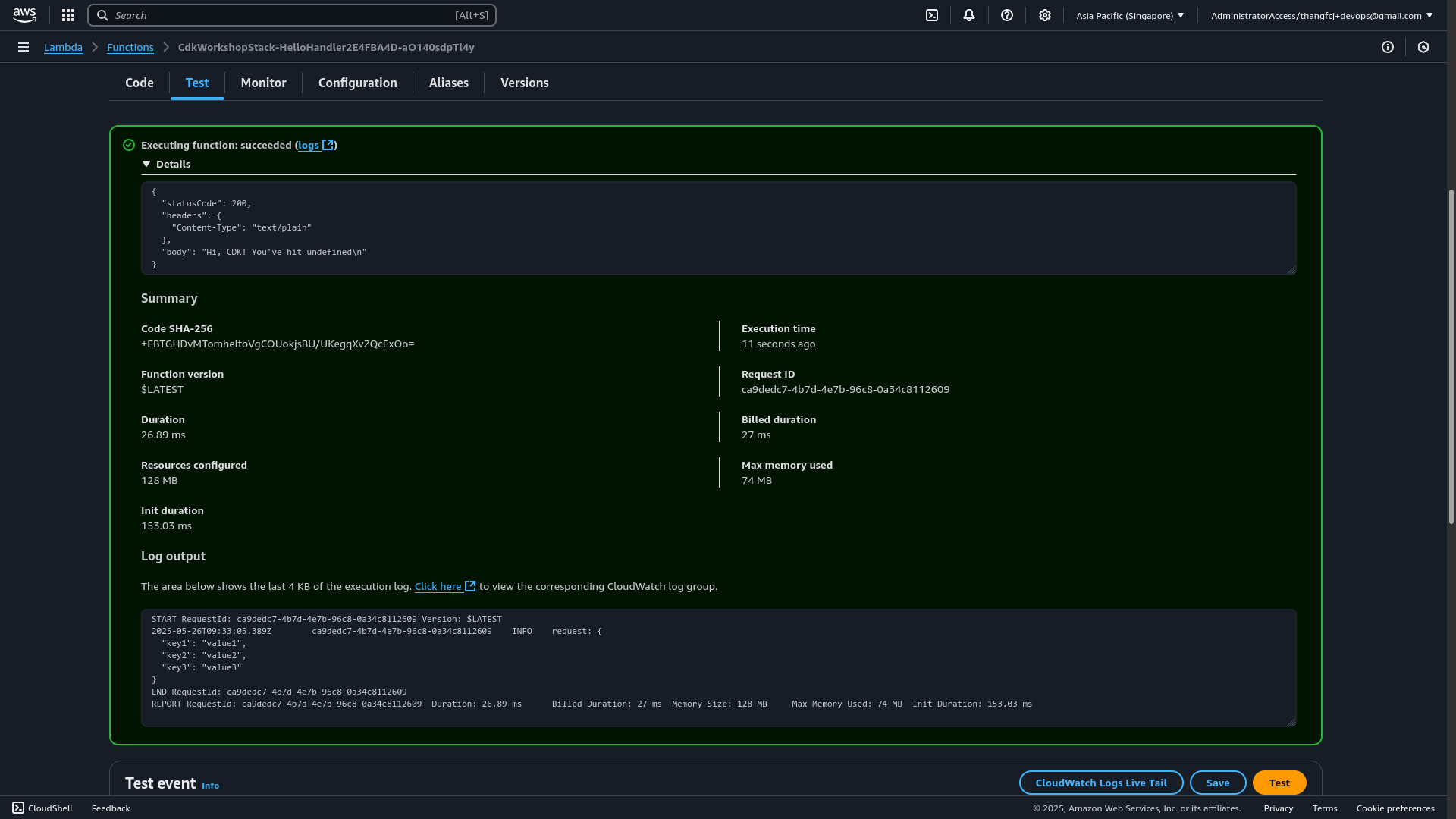Switch to the Code tab
Viewport: 1456px width, 819px height.
(140, 83)
